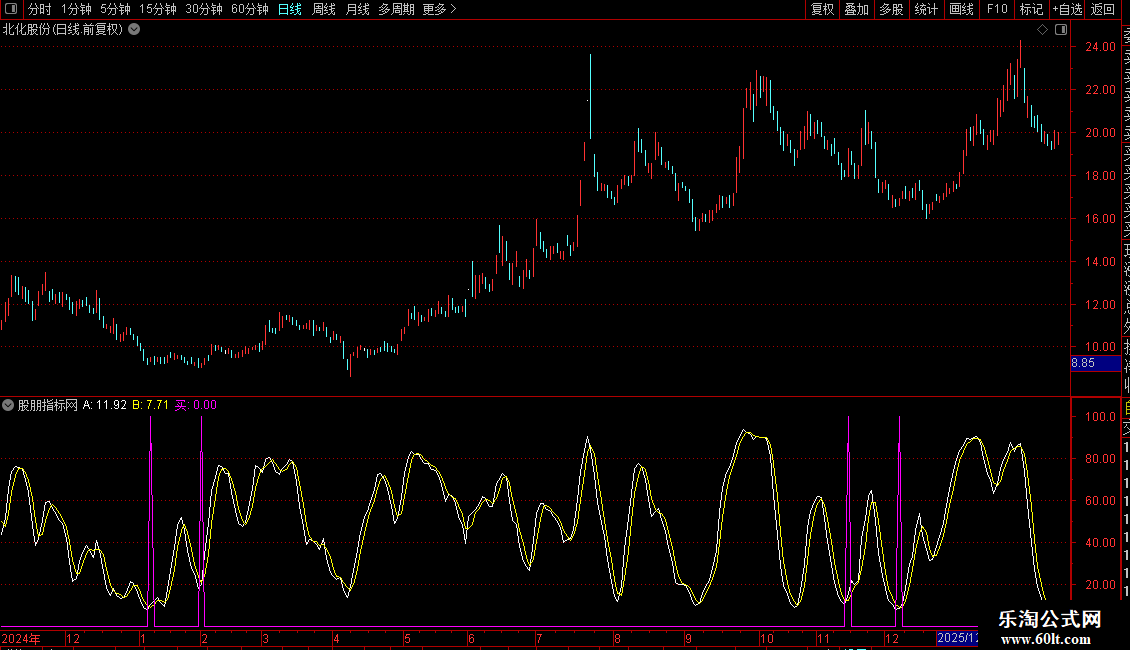This screenshot has height=650, width=1130.
Task: Open 多股 multi-stock view
Action: [x=891, y=9]
